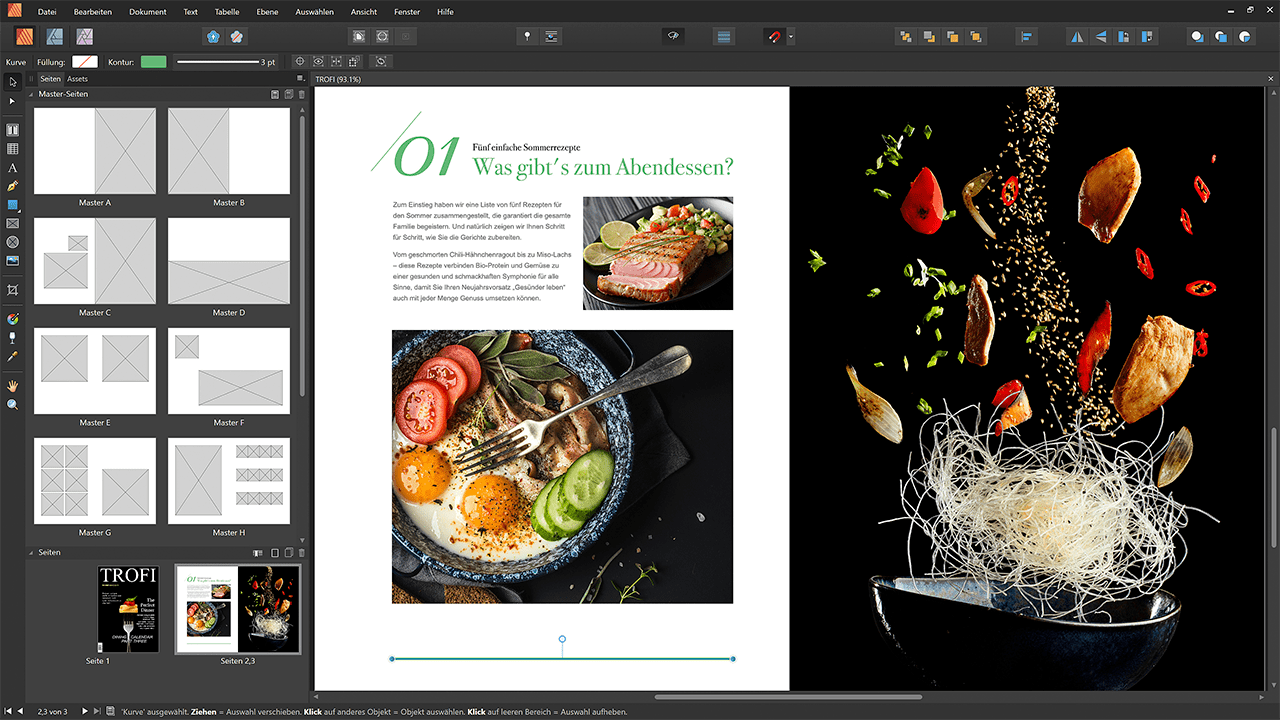Select the Move tool in tools panel

[x=13, y=81]
